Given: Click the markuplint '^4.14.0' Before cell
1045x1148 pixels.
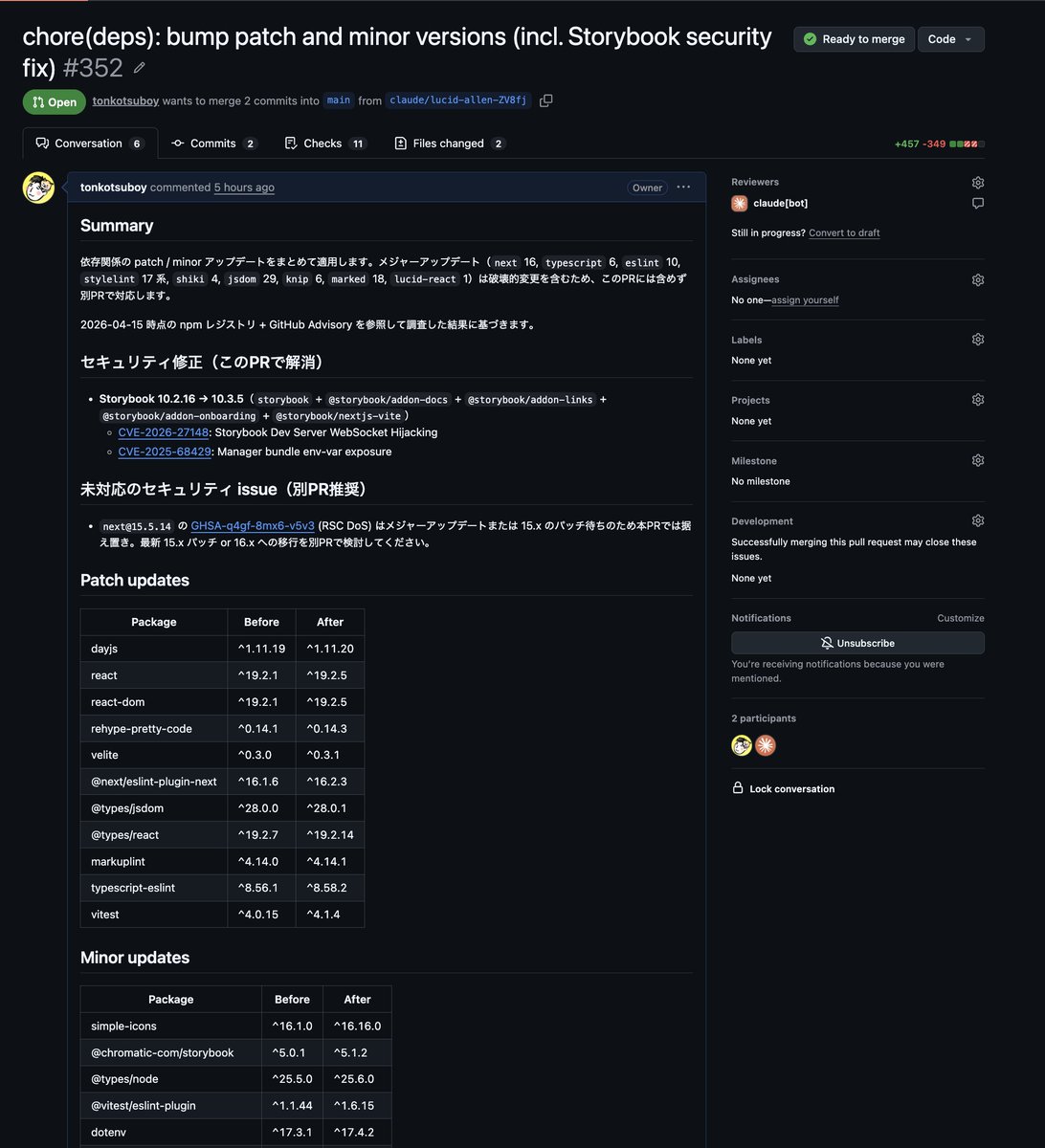Looking at the screenshot, I should (261, 861).
